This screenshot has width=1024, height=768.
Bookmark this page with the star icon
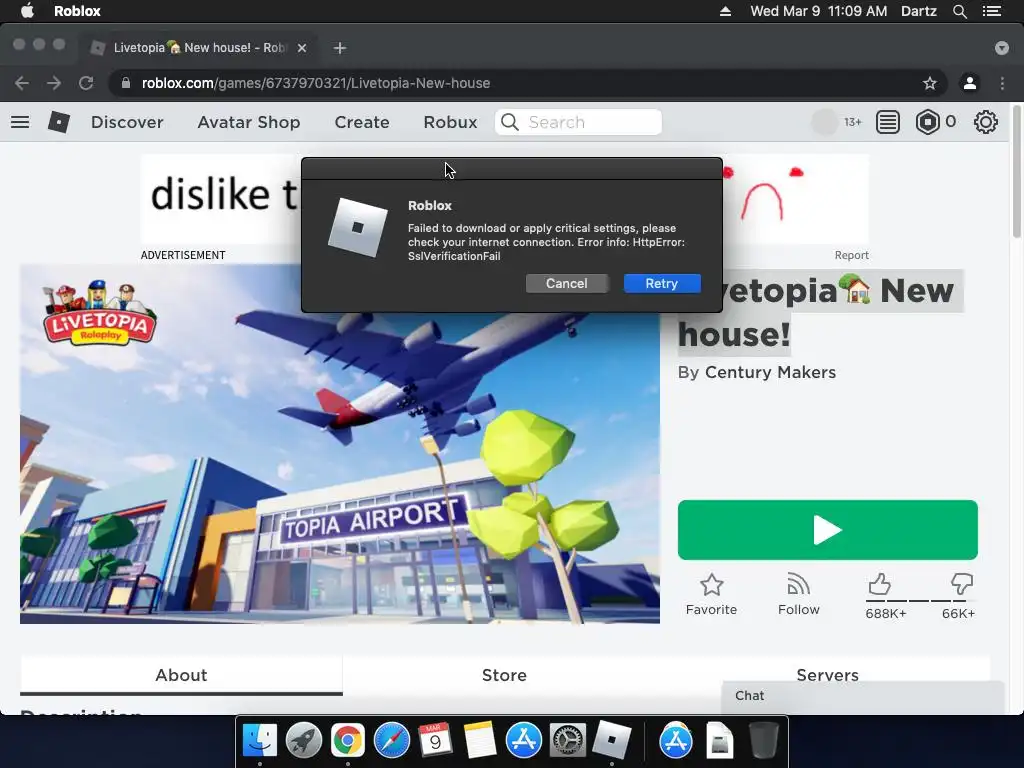pos(929,83)
